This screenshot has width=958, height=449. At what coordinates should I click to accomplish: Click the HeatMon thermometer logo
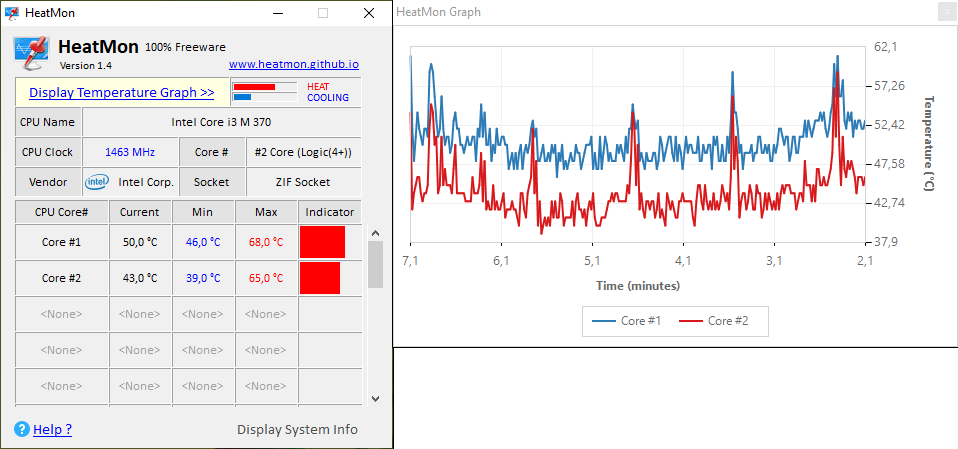click(x=31, y=53)
